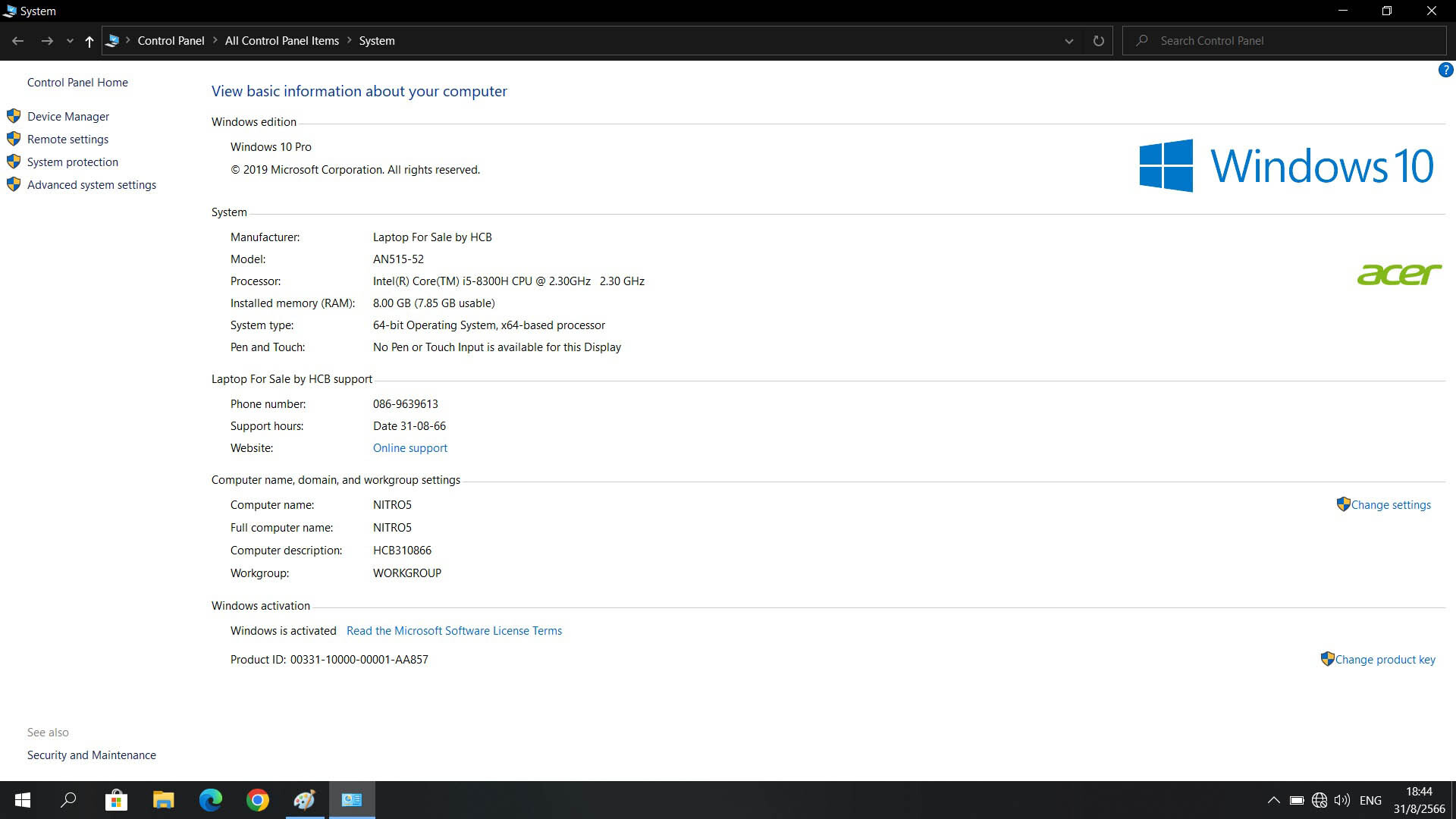Click the shield icon beside Device Manager
1456x819 pixels.
pyautogui.click(x=14, y=116)
